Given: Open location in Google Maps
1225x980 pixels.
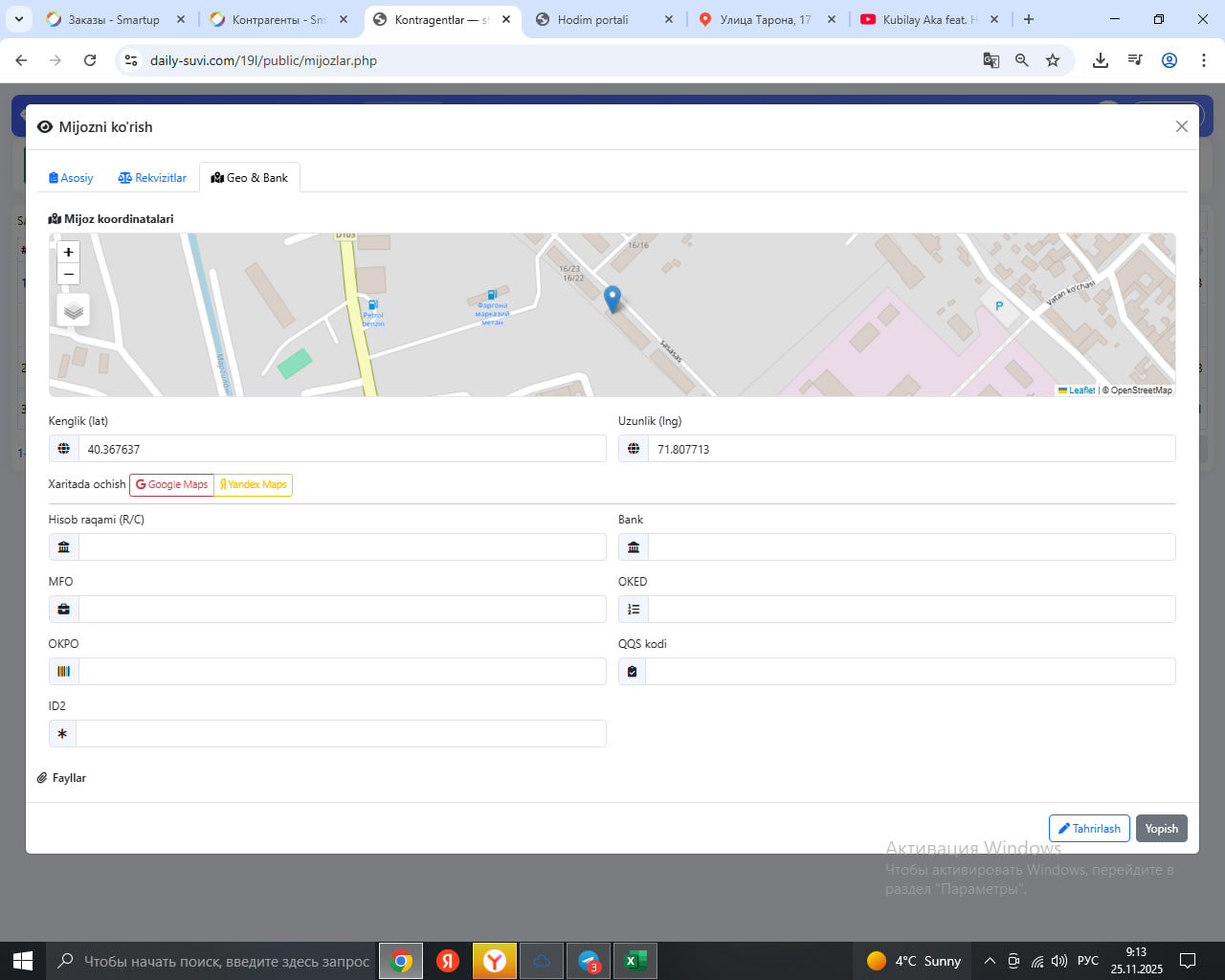Looking at the screenshot, I should (x=171, y=485).
